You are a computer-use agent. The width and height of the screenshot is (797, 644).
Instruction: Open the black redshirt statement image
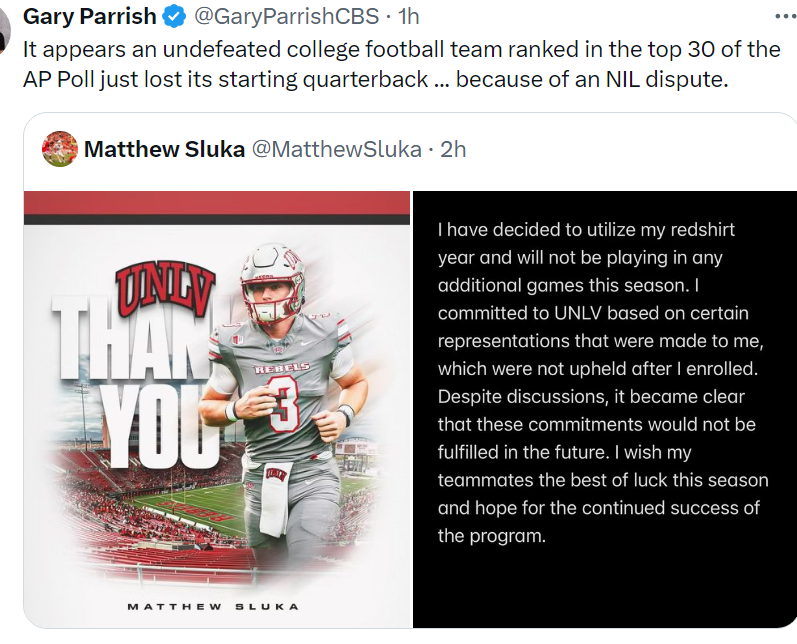tap(604, 409)
